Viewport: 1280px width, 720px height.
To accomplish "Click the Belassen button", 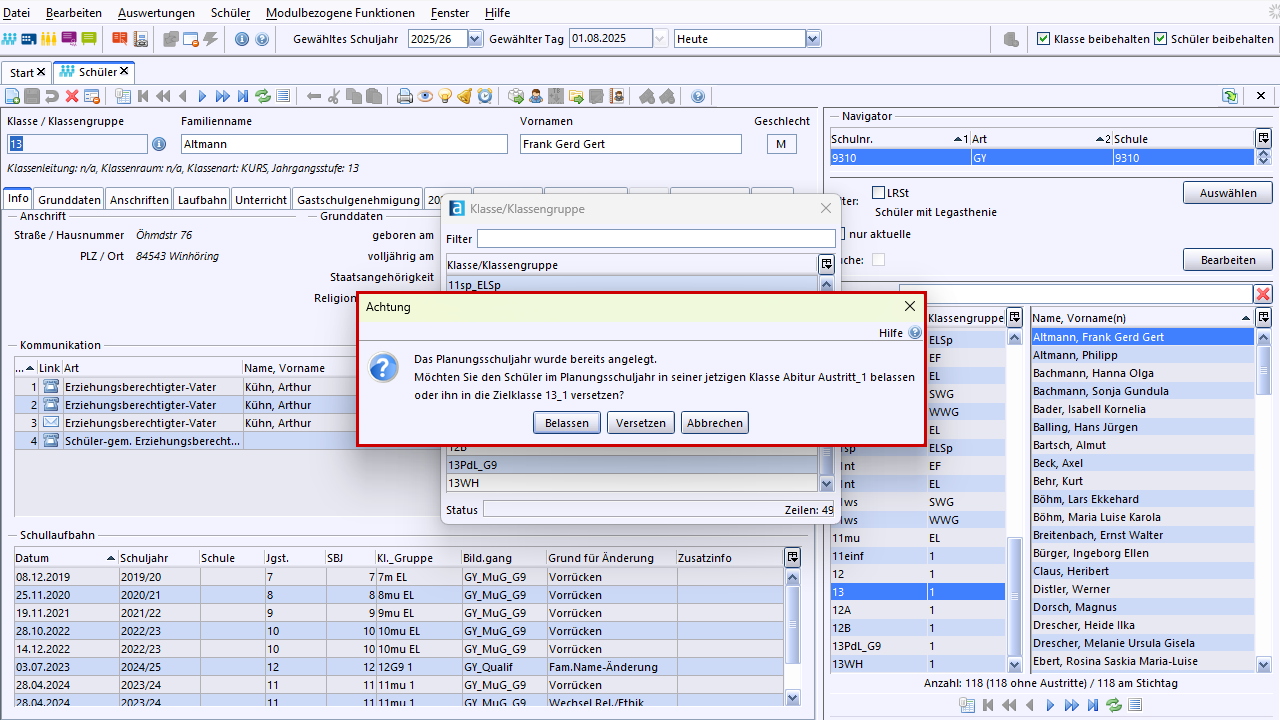I will 567,423.
